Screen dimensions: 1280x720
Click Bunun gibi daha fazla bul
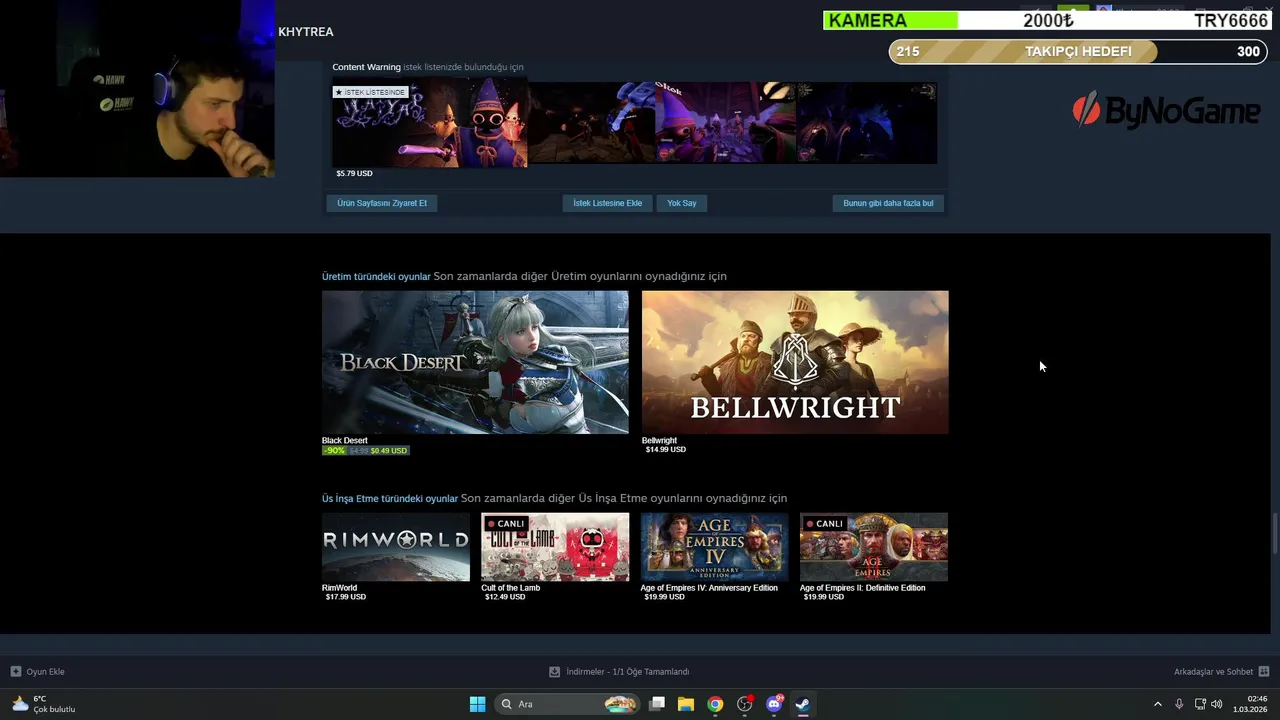click(x=888, y=203)
